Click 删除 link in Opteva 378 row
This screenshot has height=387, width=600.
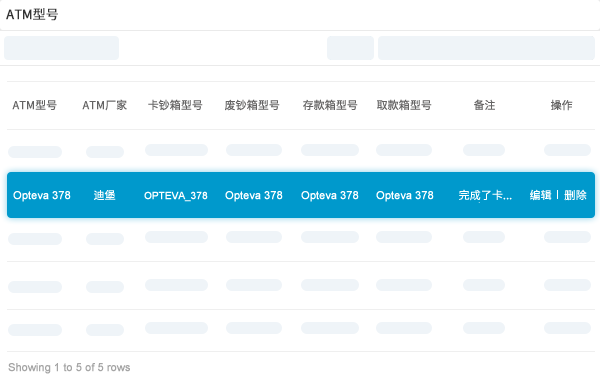tap(575, 195)
